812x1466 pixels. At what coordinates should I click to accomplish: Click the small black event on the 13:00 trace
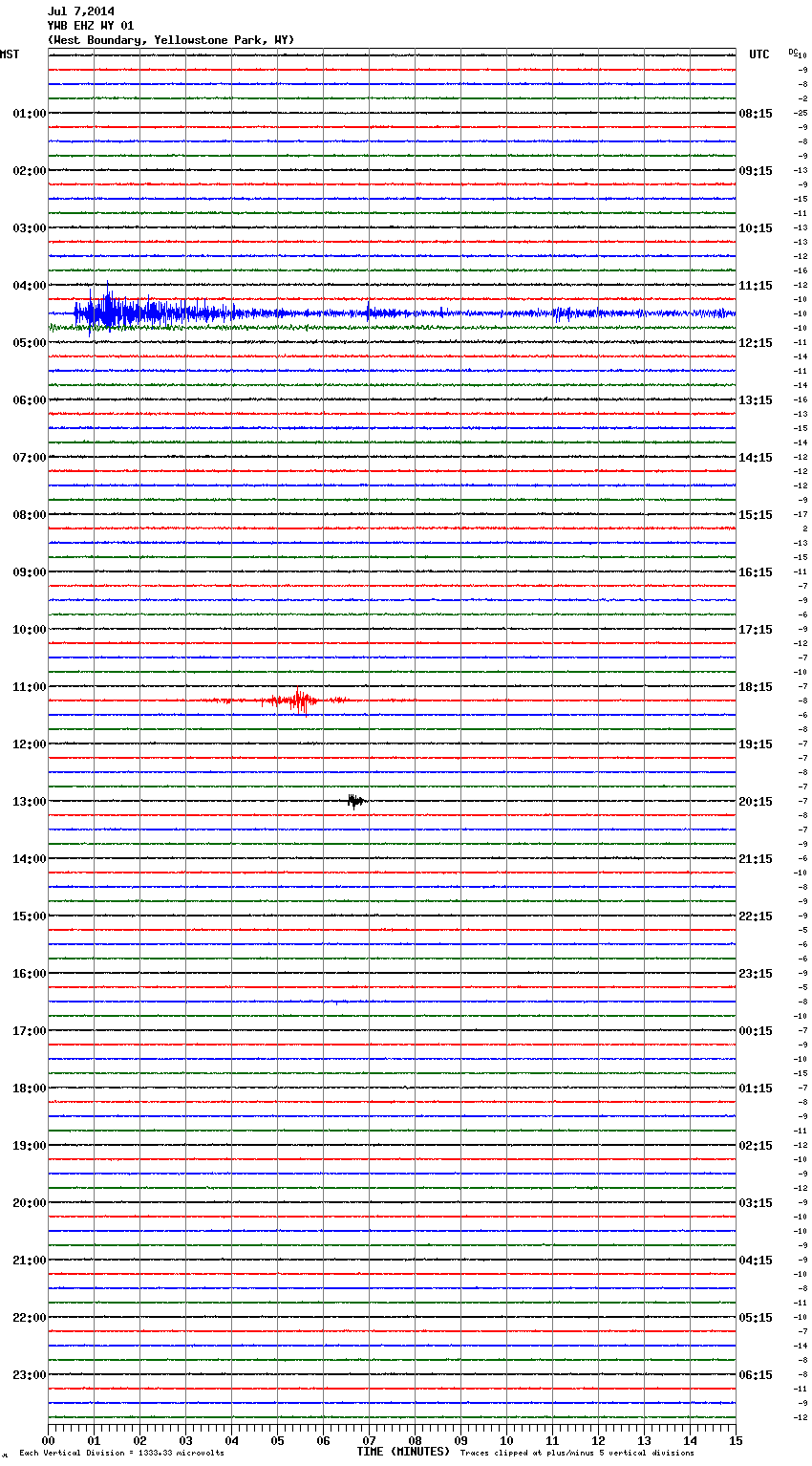[x=355, y=801]
